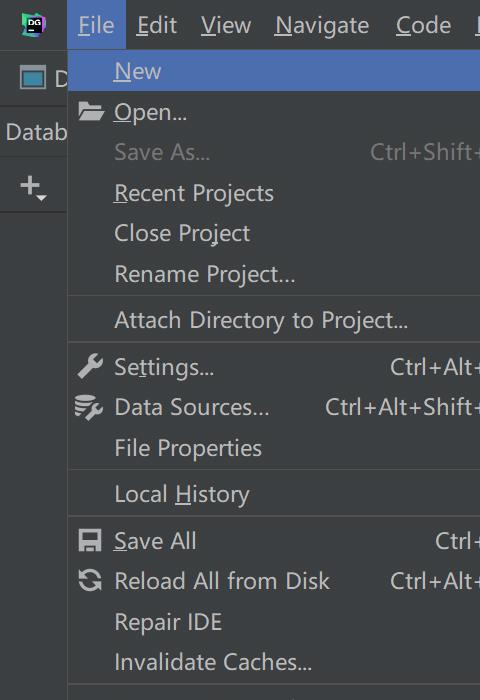480x700 pixels.
Task: Click the Reload All from Disk arrows icon
Action: point(90,580)
